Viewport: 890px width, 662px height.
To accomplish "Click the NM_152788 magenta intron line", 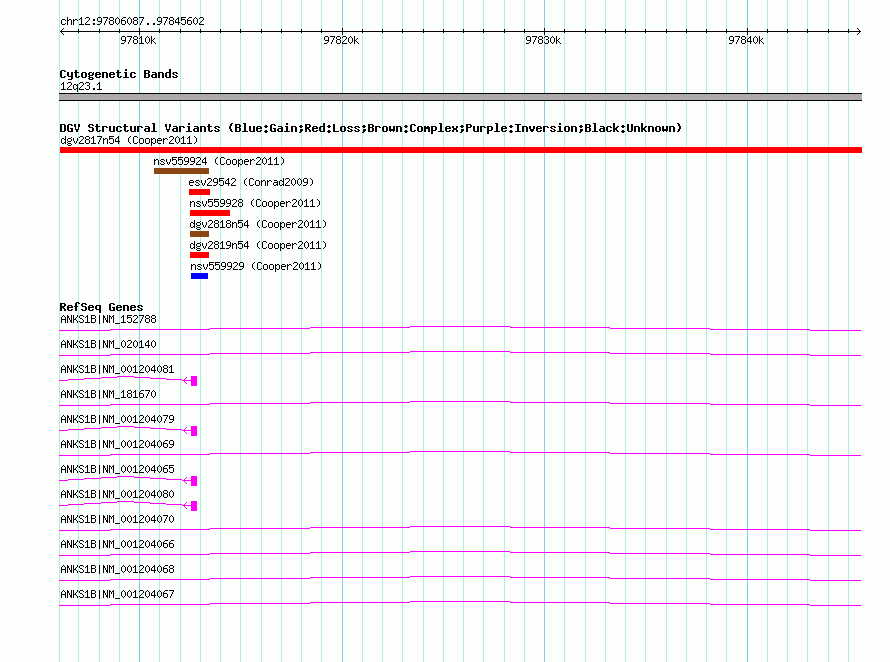I will point(460,328).
